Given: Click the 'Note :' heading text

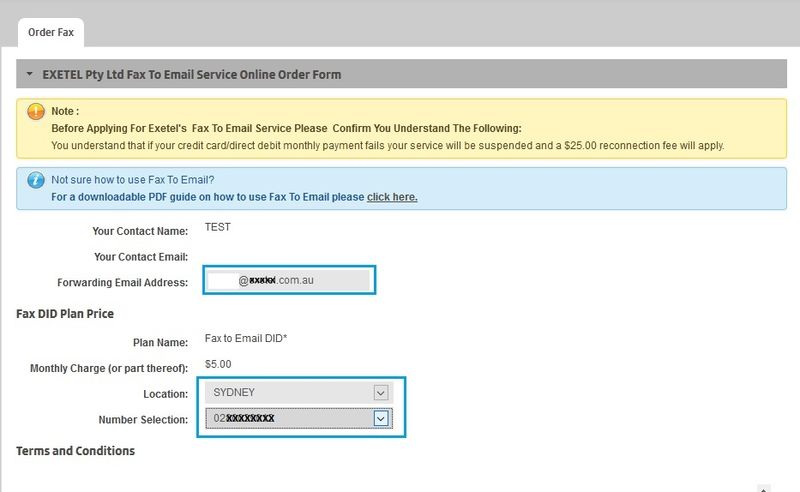Looking at the screenshot, I should [x=65, y=111].
